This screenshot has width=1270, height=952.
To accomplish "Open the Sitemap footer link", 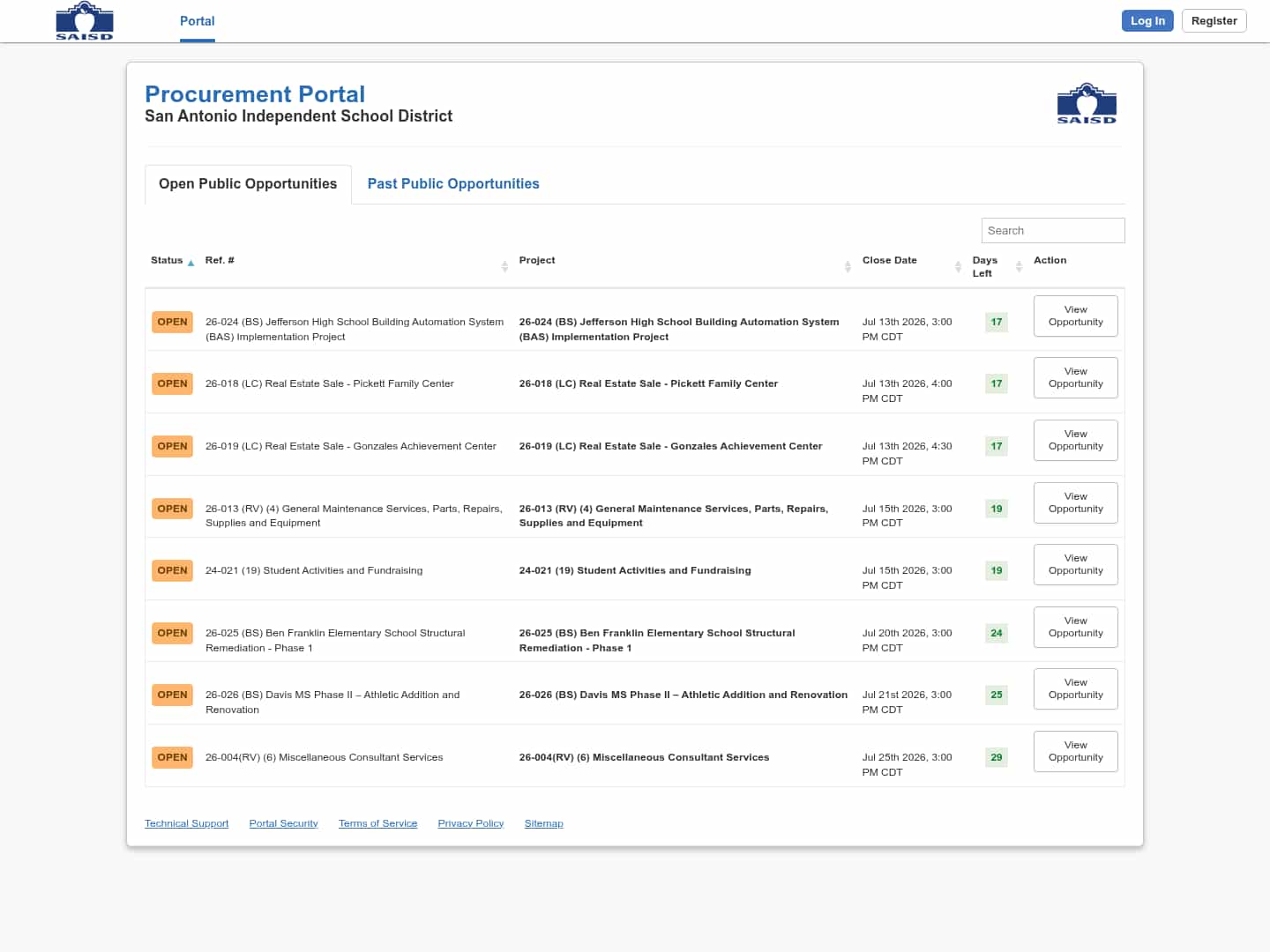I will pyautogui.click(x=543, y=823).
